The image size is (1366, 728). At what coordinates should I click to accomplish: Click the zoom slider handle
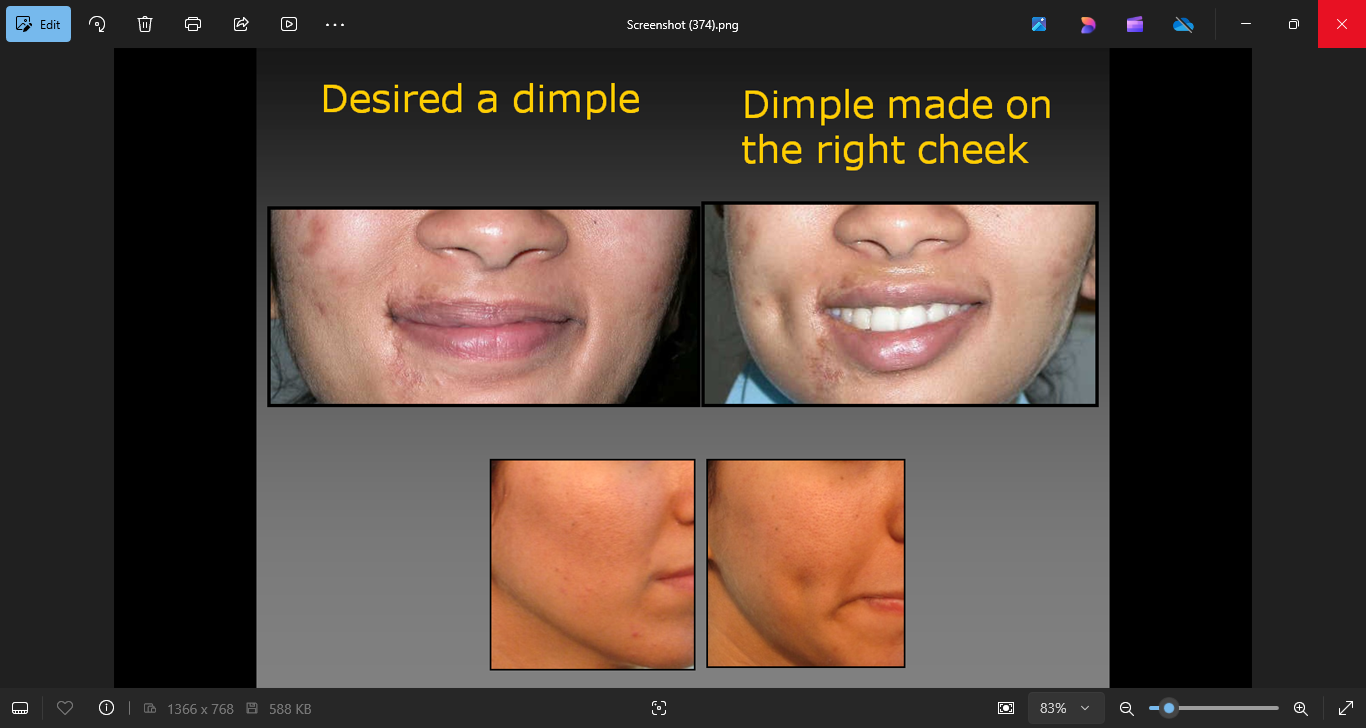pyautogui.click(x=1168, y=708)
